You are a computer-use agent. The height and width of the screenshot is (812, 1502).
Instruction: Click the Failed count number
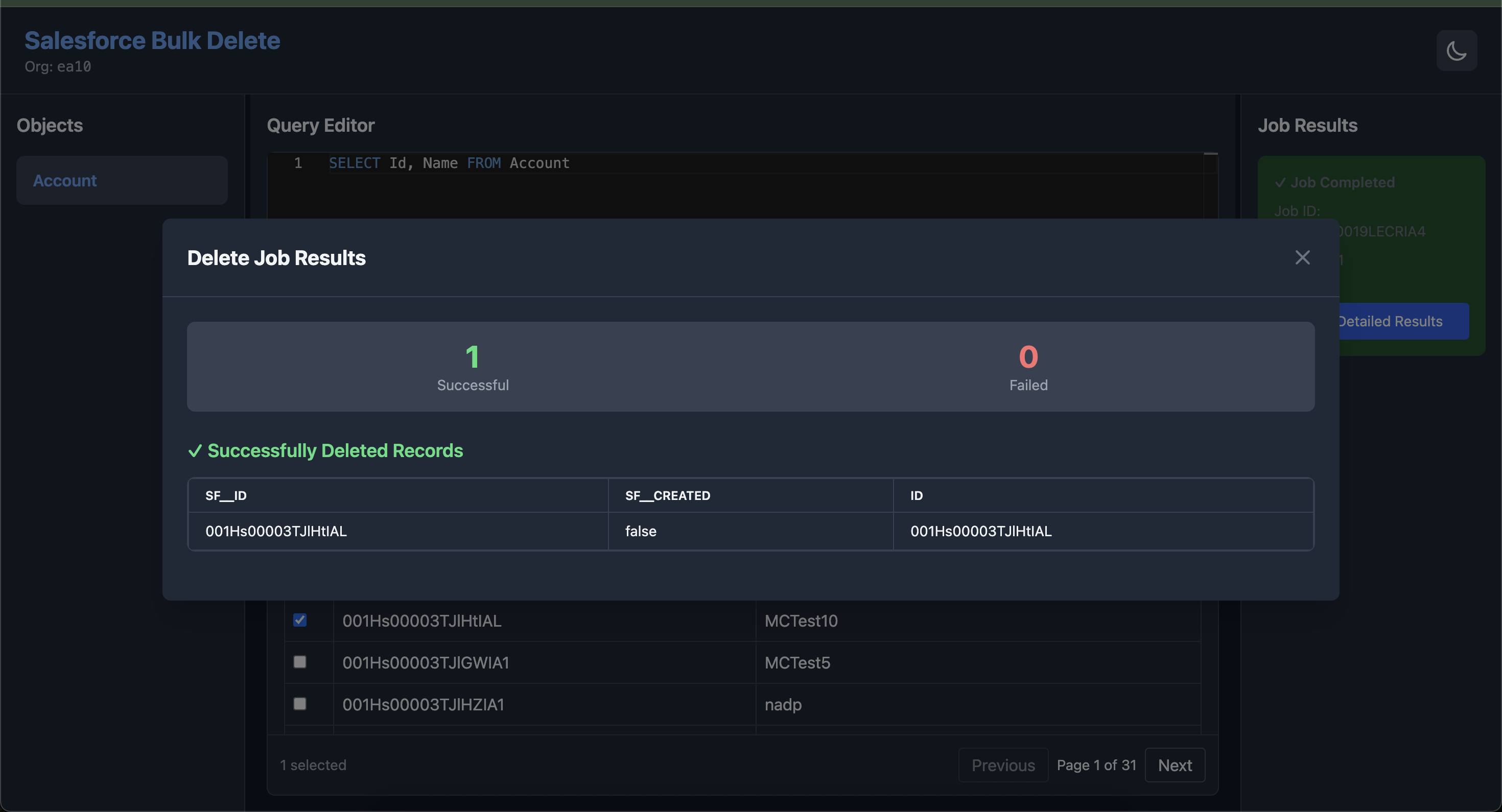[x=1028, y=357]
